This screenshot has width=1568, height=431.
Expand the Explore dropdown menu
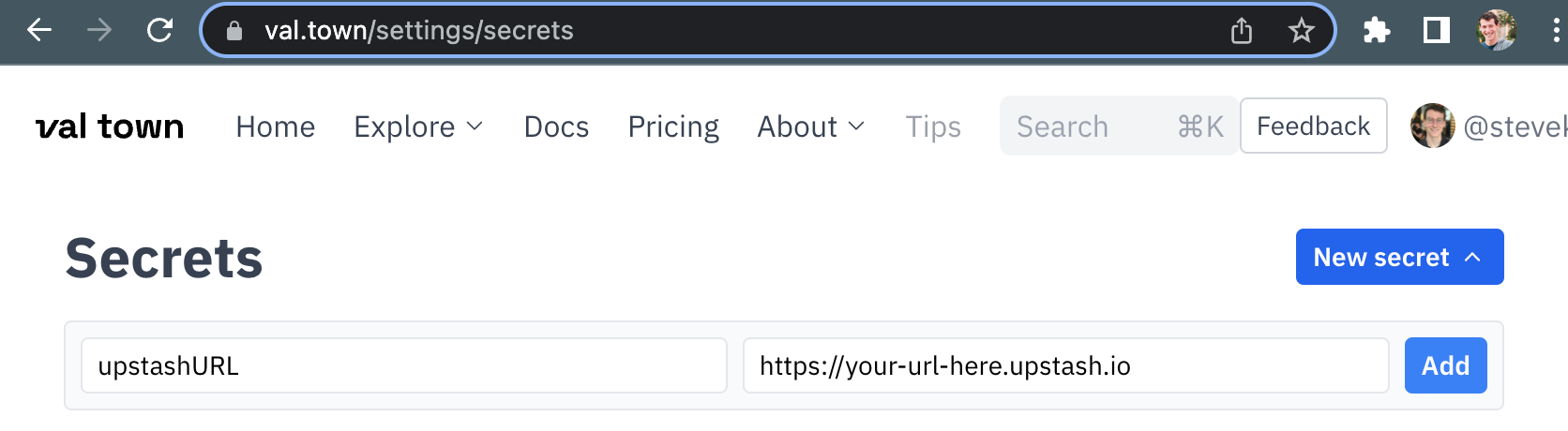pyautogui.click(x=418, y=126)
